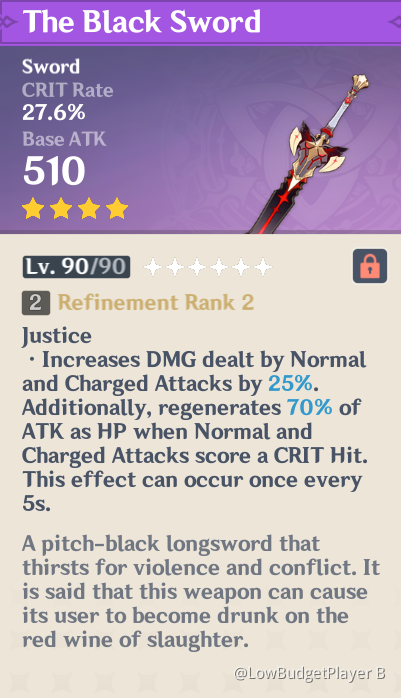This screenshot has height=698, width=401.
Task: Select the third gold rarity star
Action: click(89, 209)
